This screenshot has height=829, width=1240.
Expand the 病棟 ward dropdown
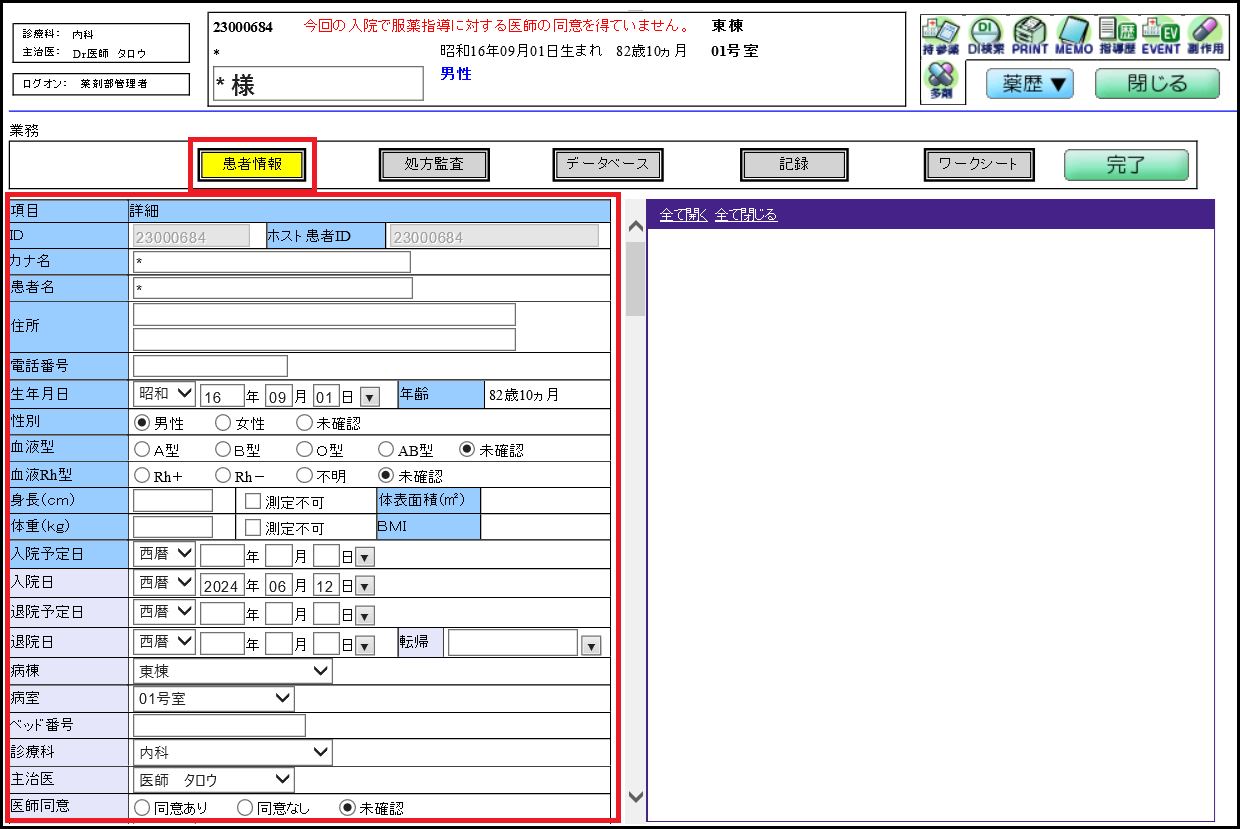coord(232,671)
